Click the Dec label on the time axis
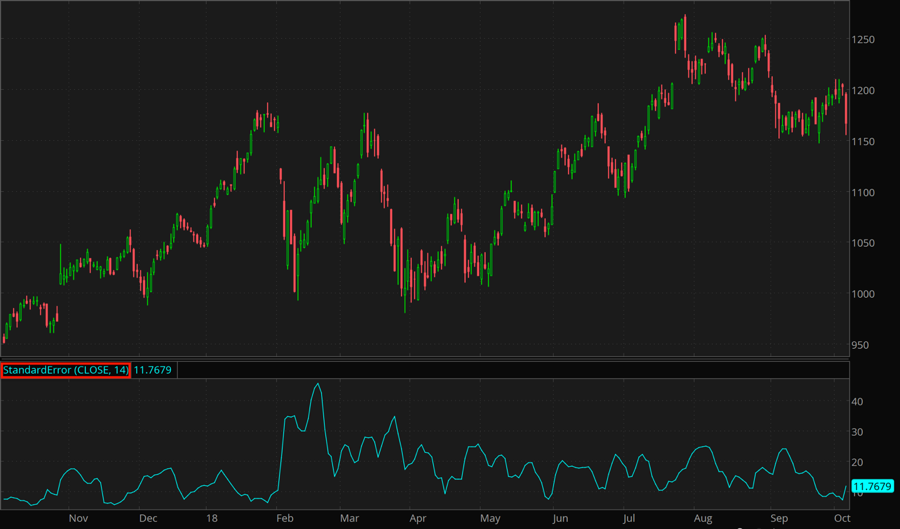The width and height of the screenshot is (900, 529). (148, 519)
